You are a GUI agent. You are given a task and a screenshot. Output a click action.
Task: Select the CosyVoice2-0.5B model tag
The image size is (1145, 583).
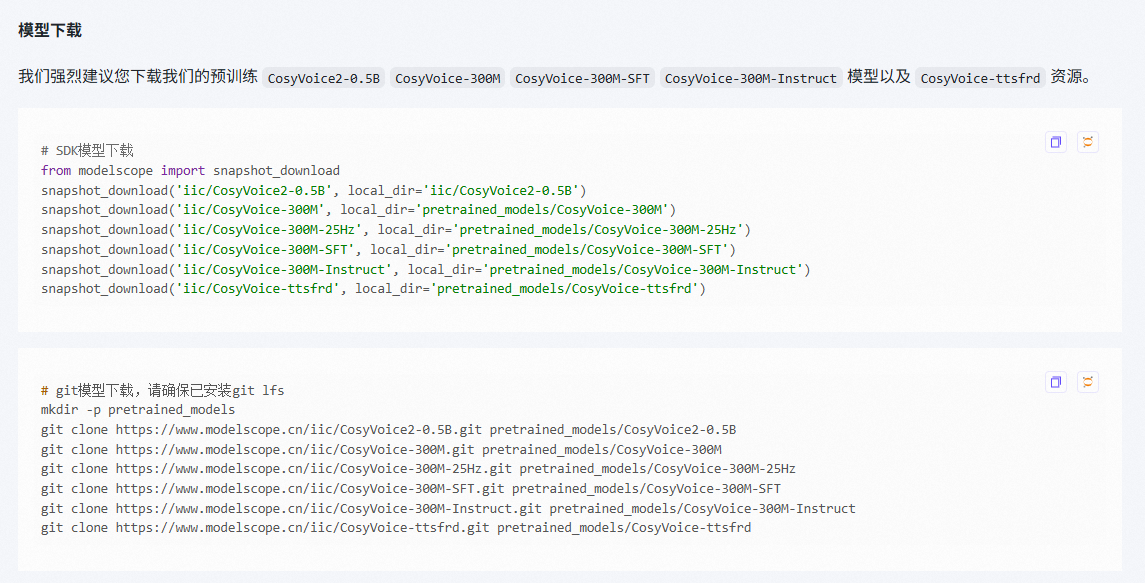click(x=323, y=76)
